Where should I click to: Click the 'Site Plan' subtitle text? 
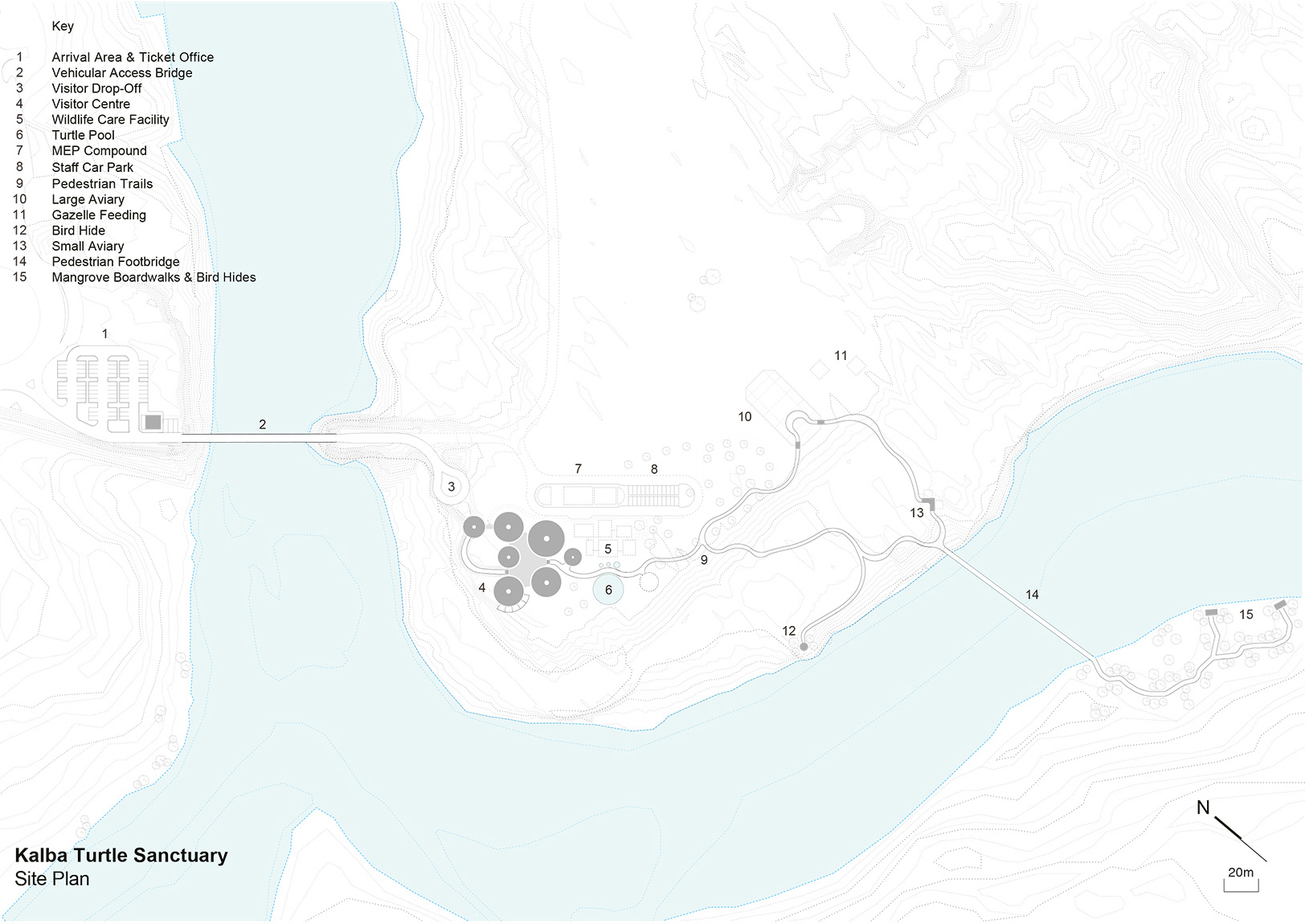point(52,879)
